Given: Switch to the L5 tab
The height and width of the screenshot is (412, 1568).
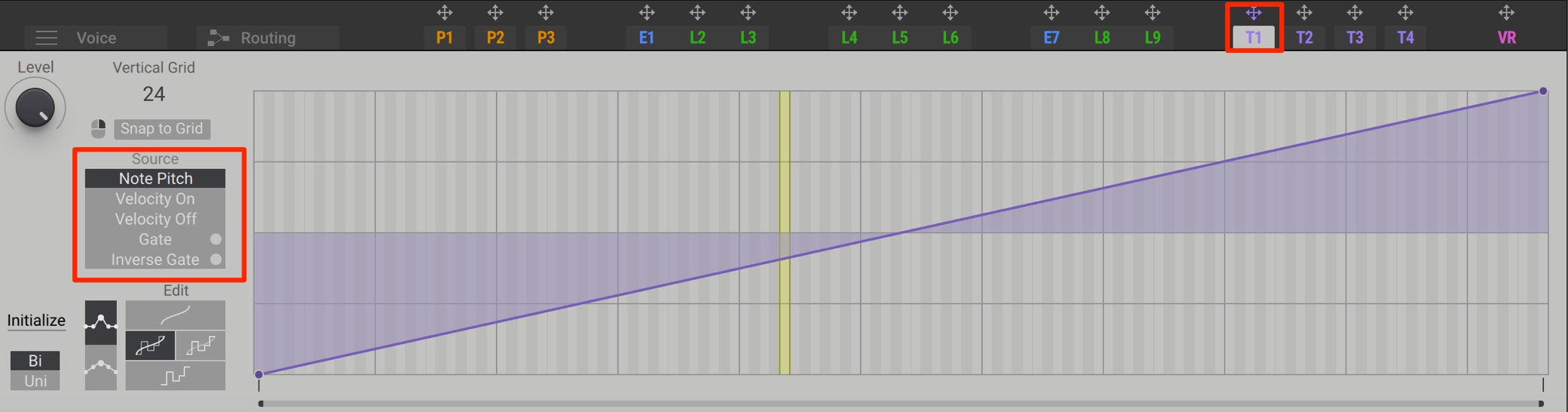Looking at the screenshot, I should click(899, 38).
